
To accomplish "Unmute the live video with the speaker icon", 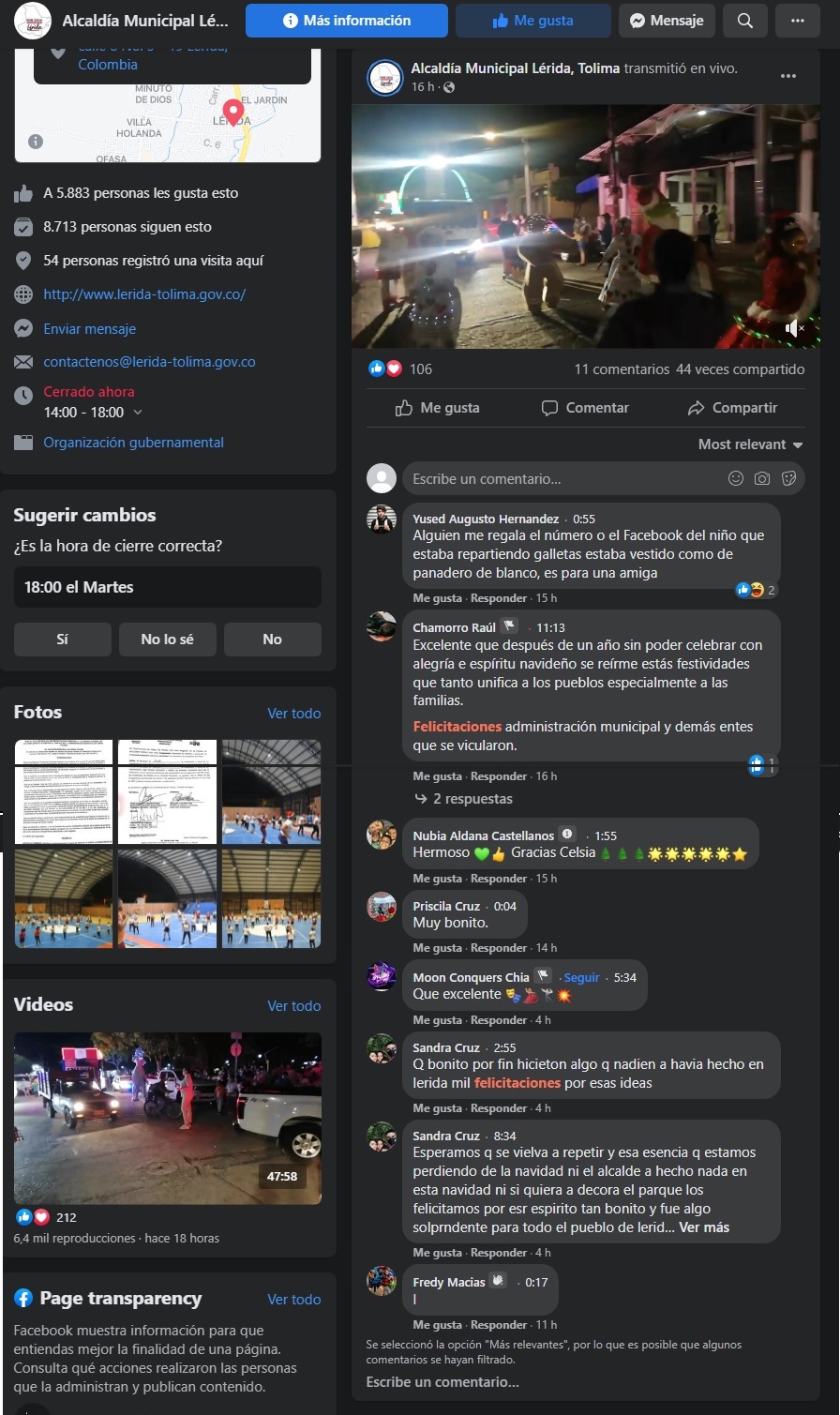I will click(x=794, y=328).
